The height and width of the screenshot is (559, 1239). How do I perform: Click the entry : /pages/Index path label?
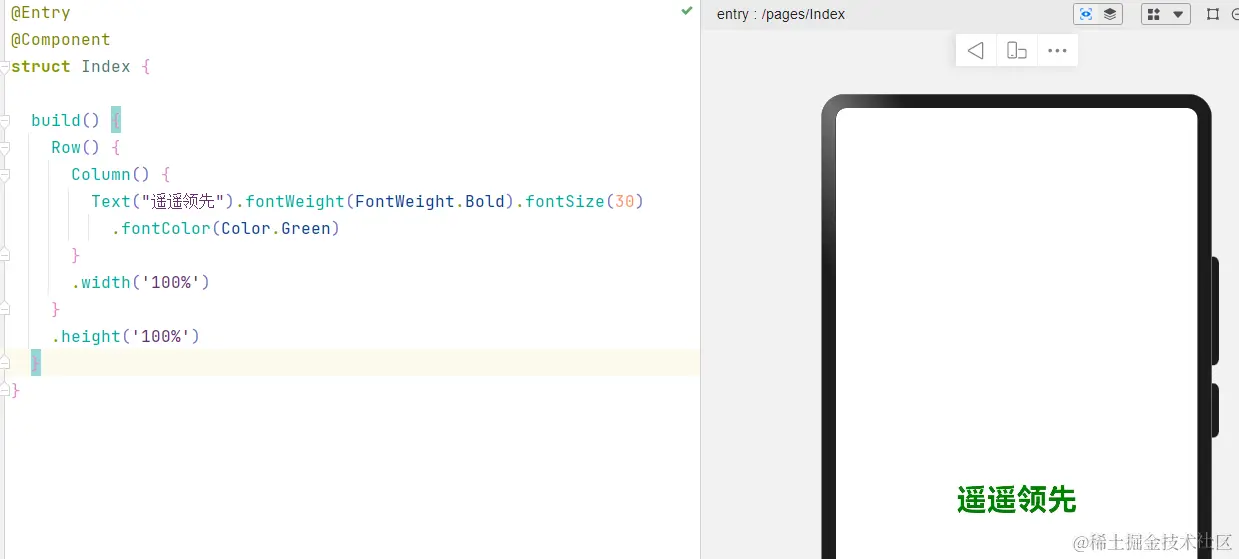coord(781,14)
